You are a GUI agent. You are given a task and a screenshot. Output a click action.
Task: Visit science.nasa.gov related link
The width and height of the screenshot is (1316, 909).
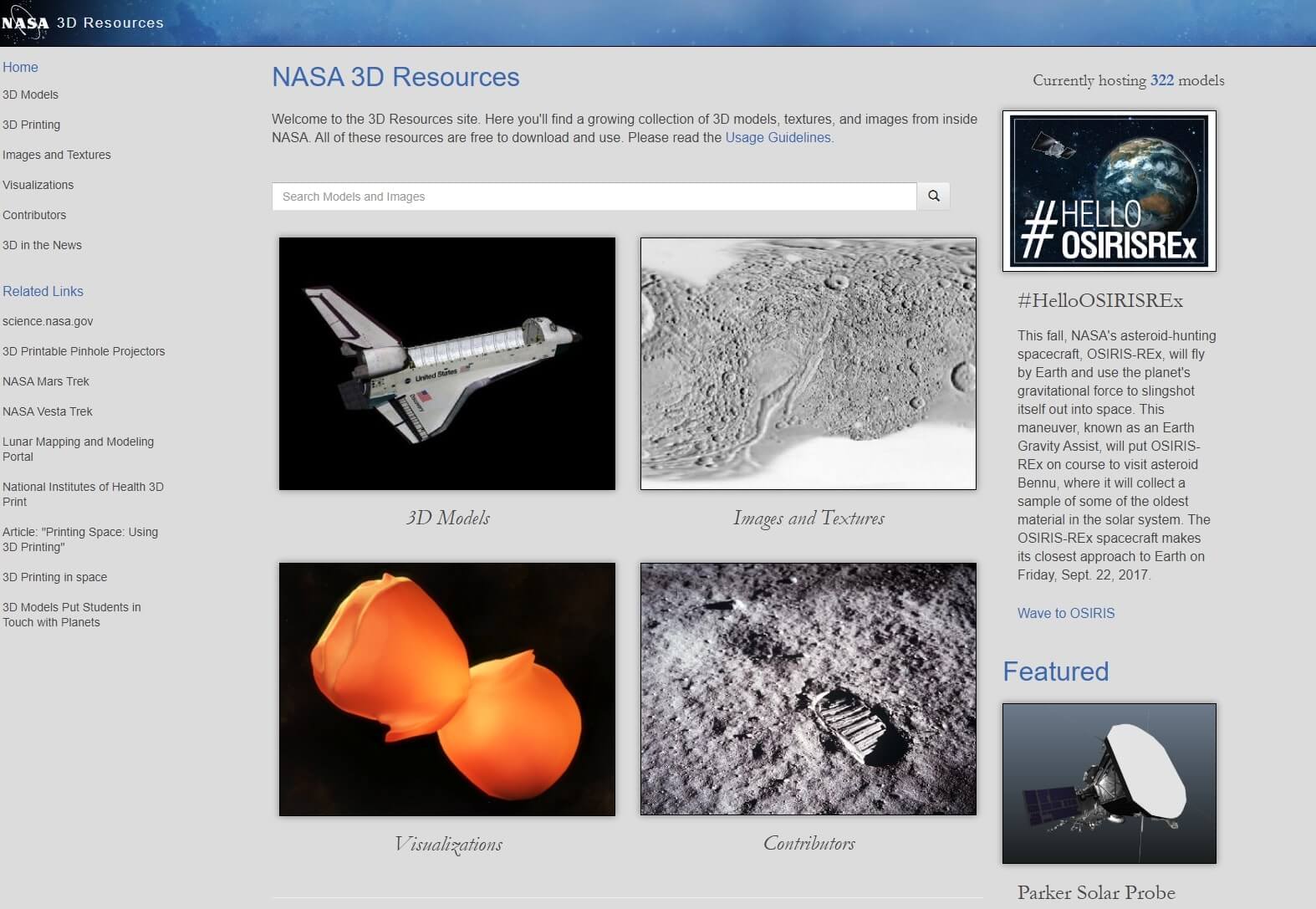click(48, 321)
